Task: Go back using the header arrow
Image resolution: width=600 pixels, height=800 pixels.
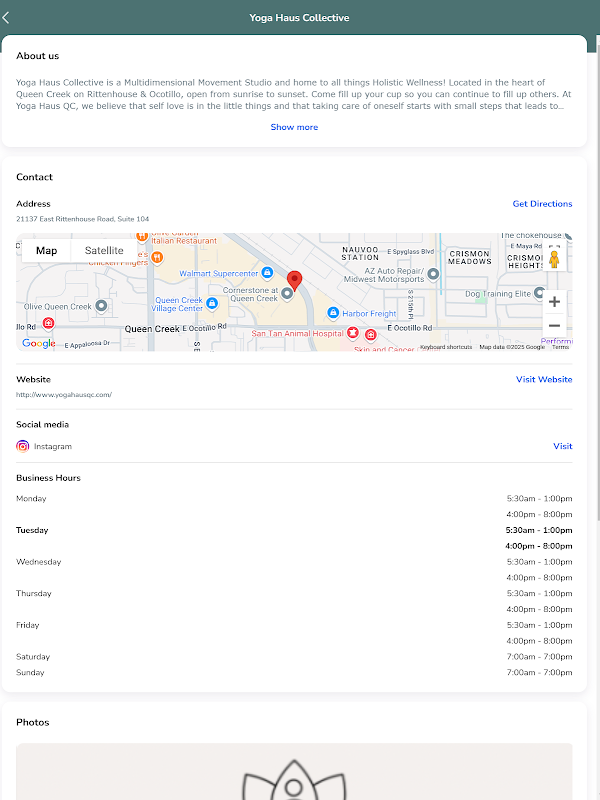Action: point(8,17)
